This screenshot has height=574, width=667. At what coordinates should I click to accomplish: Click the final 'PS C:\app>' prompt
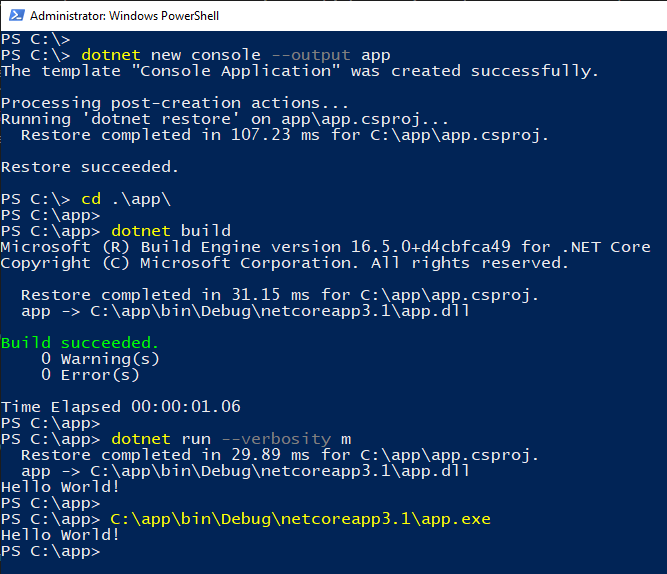coord(51,551)
